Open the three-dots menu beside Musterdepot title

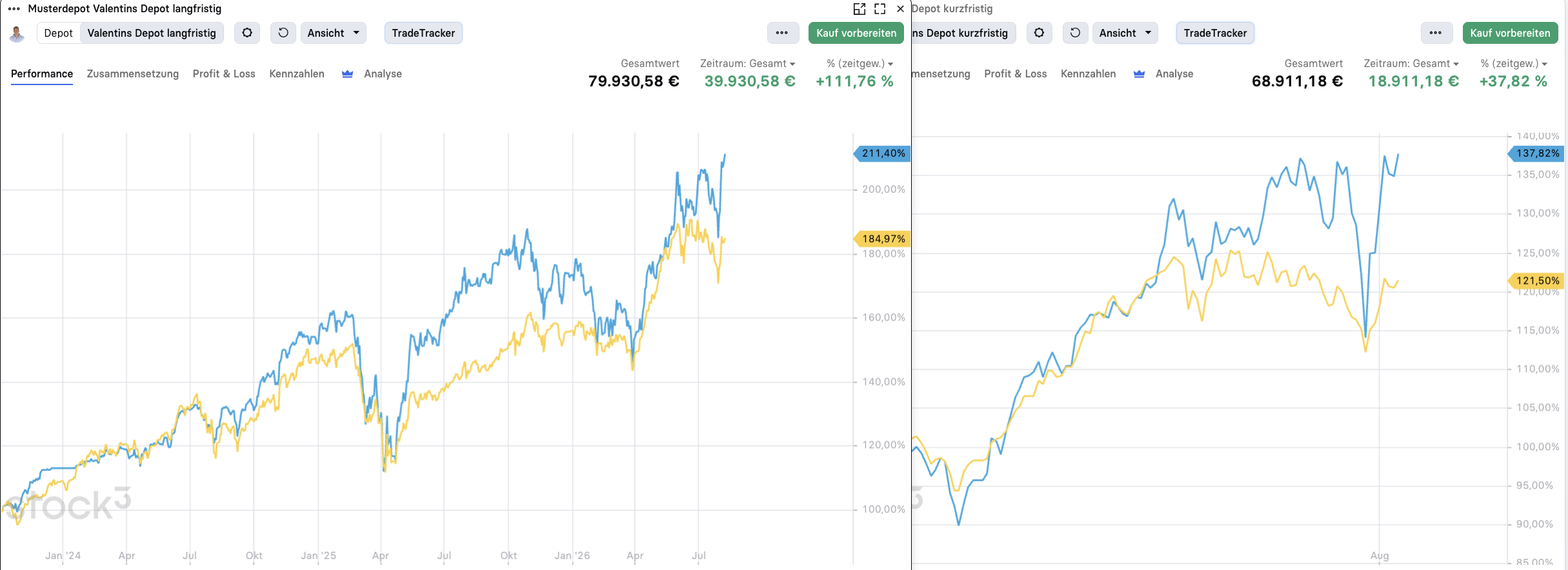point(14,9)
